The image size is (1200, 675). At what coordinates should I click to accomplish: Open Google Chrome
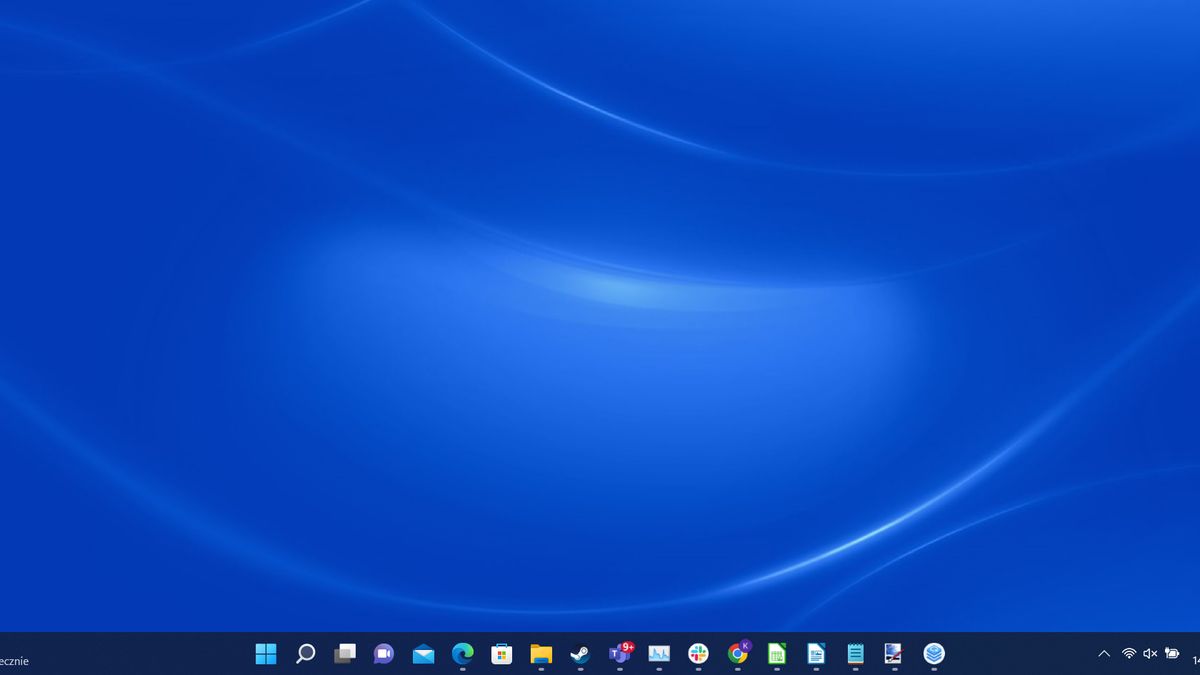(x=736, y=656)
